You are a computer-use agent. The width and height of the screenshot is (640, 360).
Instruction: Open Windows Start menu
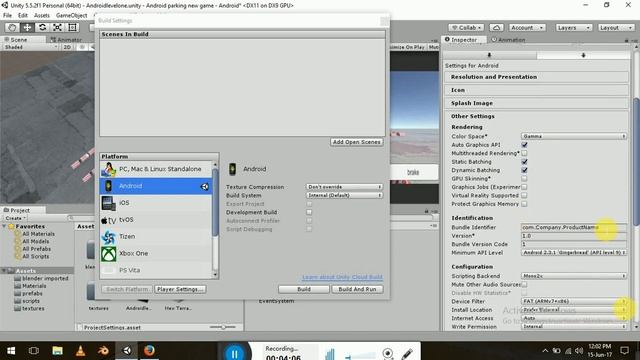pos(11,351)
